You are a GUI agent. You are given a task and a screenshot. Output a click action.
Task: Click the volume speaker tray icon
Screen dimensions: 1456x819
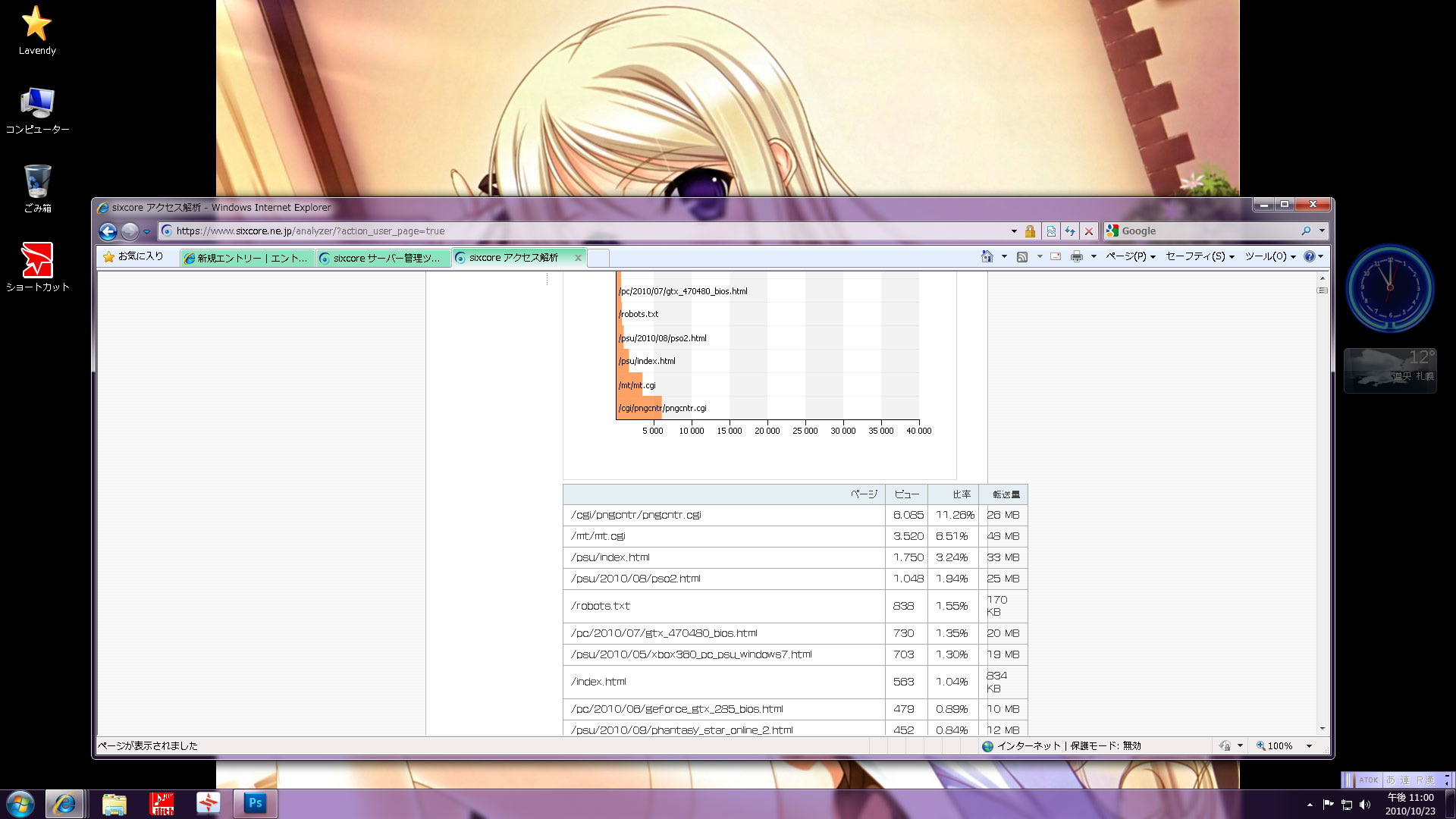[x=1365, y=805]
